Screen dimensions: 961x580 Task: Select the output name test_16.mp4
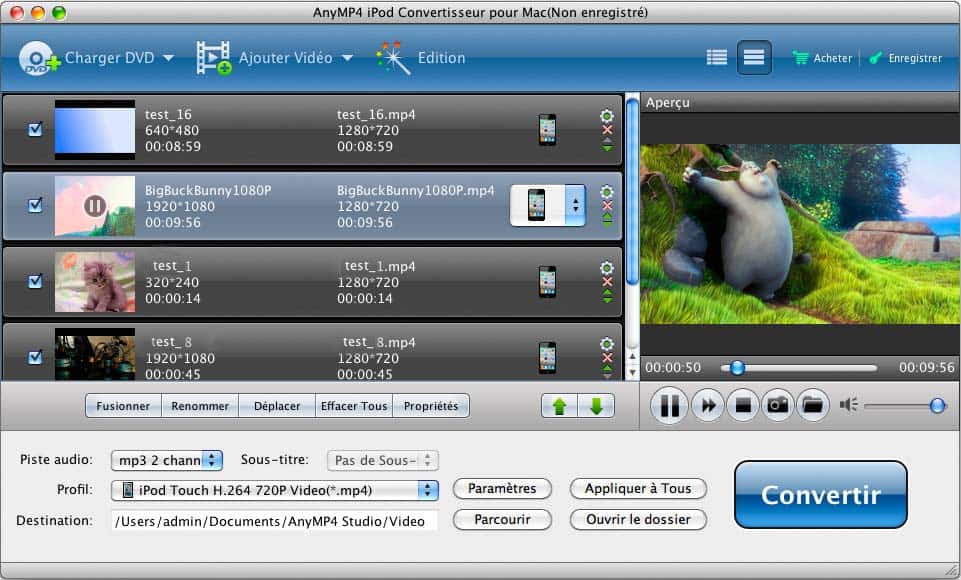pos(376,114)
